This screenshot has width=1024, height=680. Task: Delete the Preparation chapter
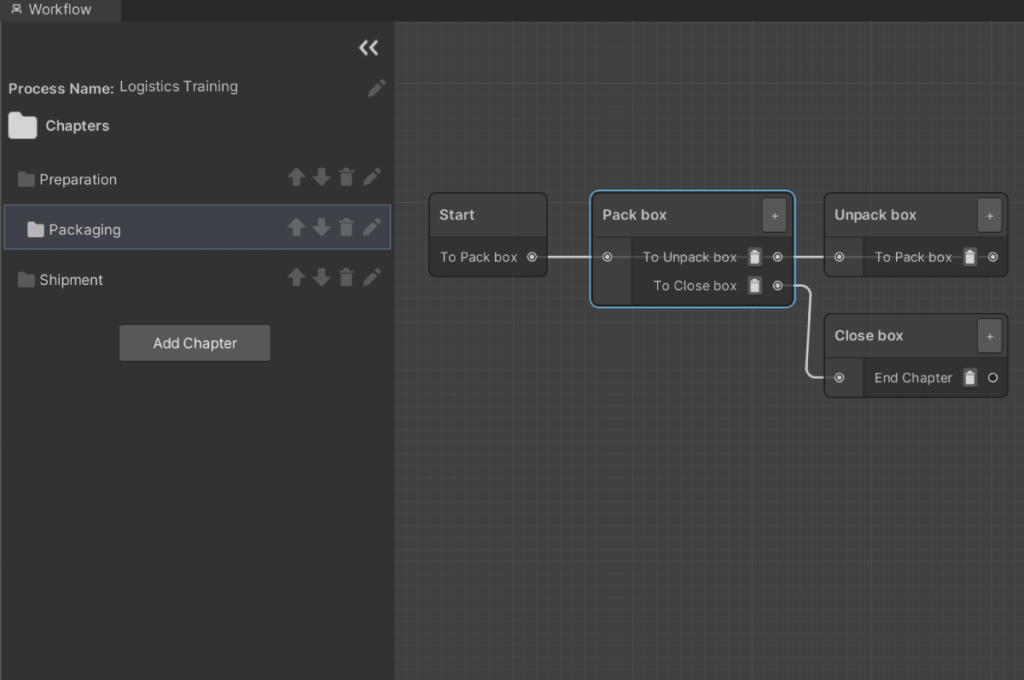pyautogui.click(x=346, y=178)
